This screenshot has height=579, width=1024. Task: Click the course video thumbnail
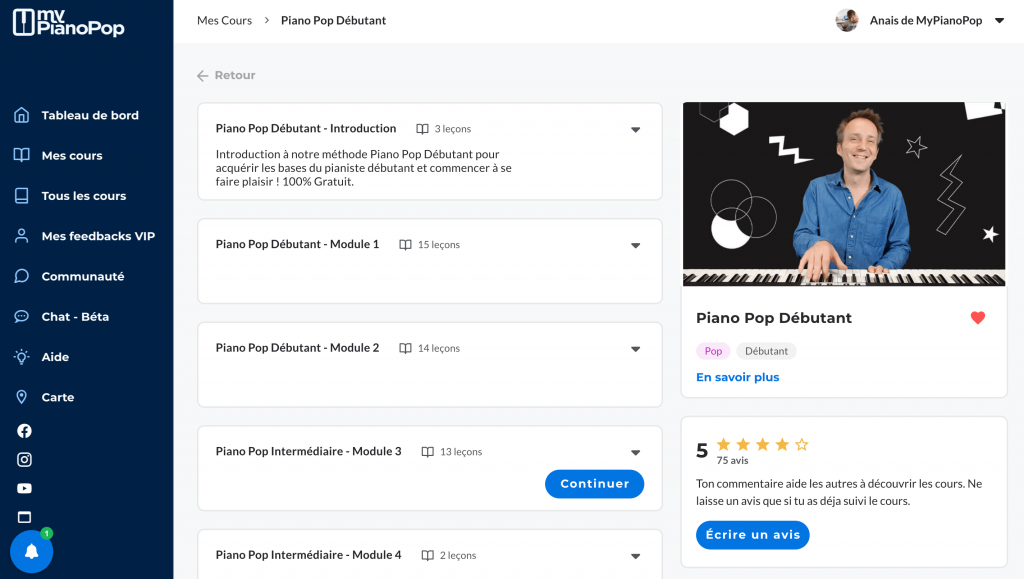coord(843,194)
